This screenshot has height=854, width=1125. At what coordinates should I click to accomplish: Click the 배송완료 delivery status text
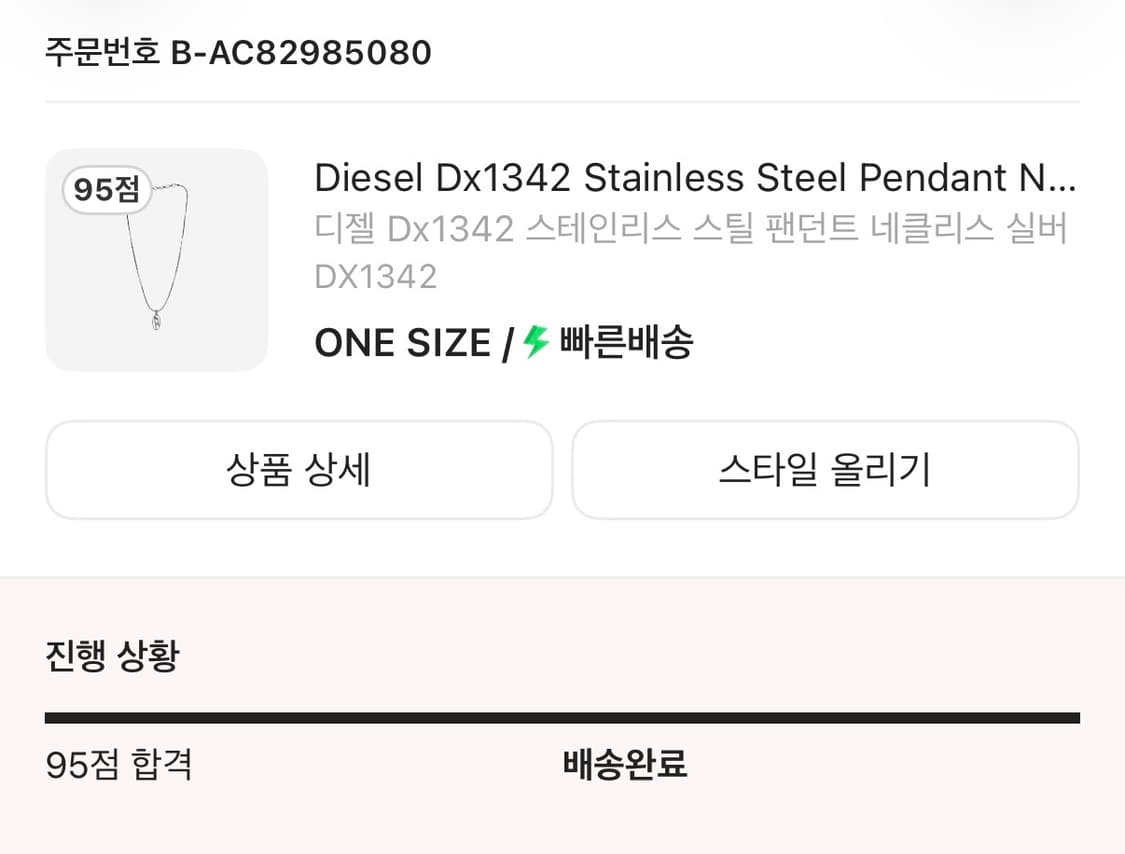(627, 766)
